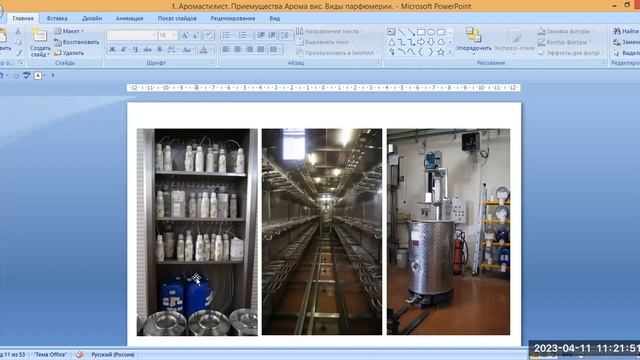
Task: Switch to the Дизайн tab
Action: coord(92,18)
